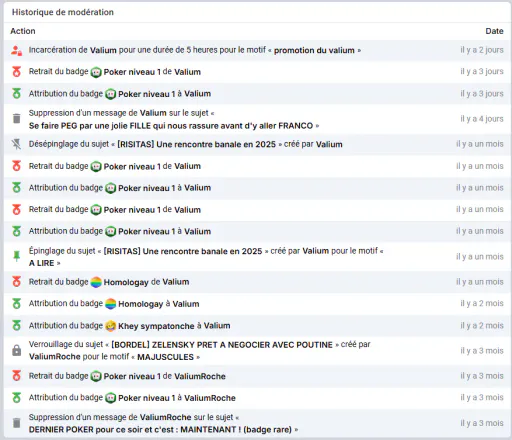Click ValiumRoche in the Retrait Poker badge row
The image size is (512, 440).
coord(200,376)
